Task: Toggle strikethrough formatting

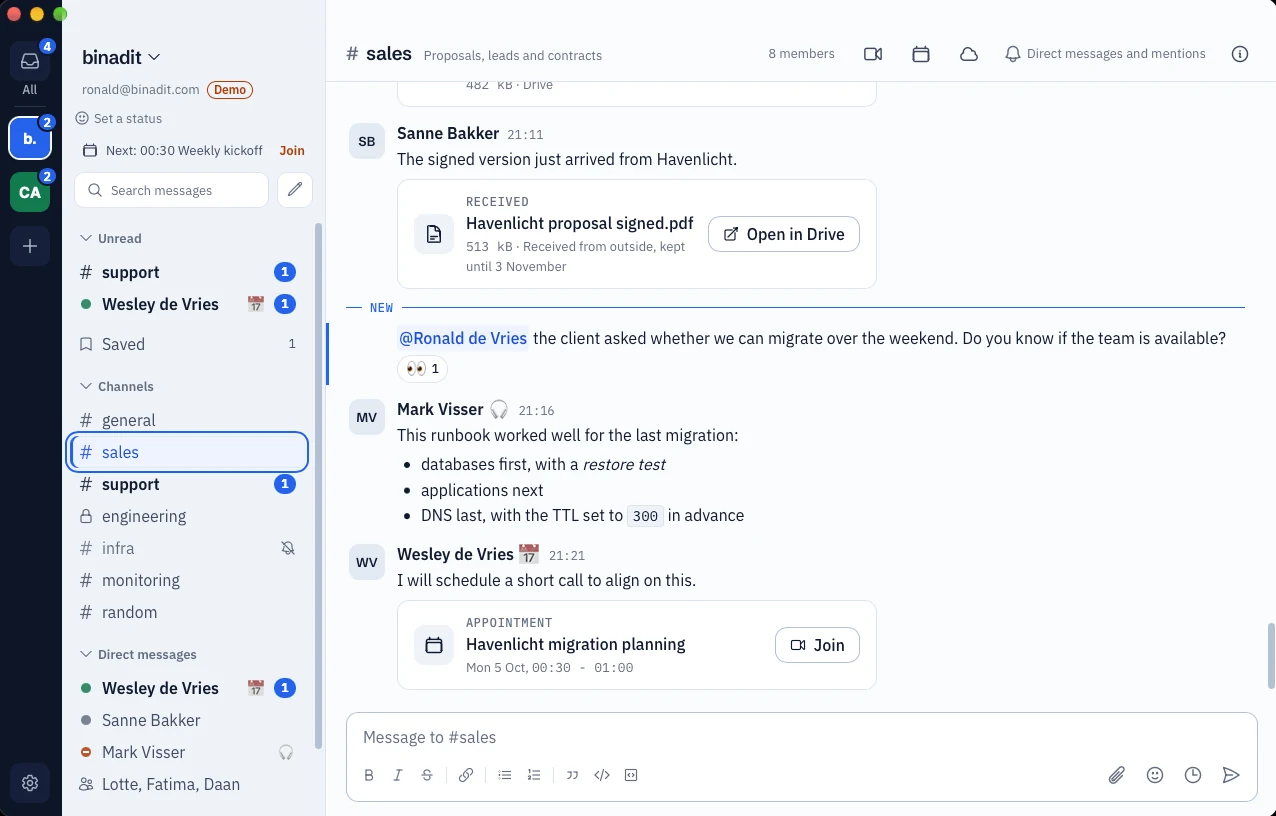Action: pyautogui.click(x=427, y=775)
